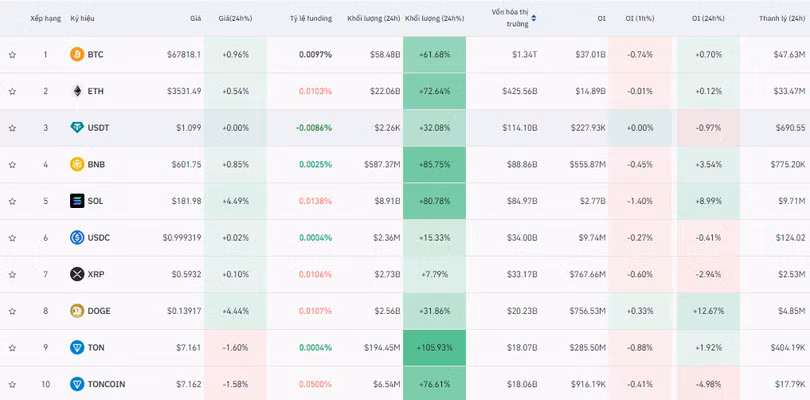Sort table by Khối lượng (24h%) header
This screenshot has width=810, height=400.
pos(434,18)
